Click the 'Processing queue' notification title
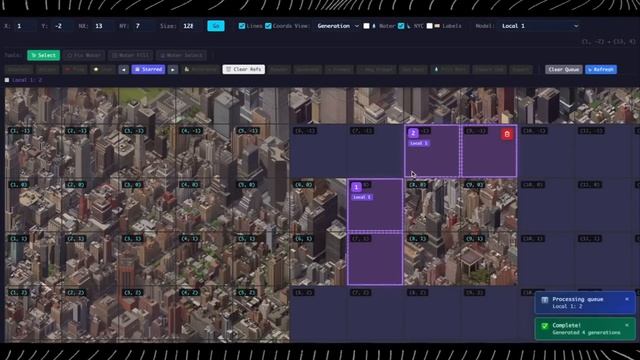The image size is (640, 360). (578, 299)
